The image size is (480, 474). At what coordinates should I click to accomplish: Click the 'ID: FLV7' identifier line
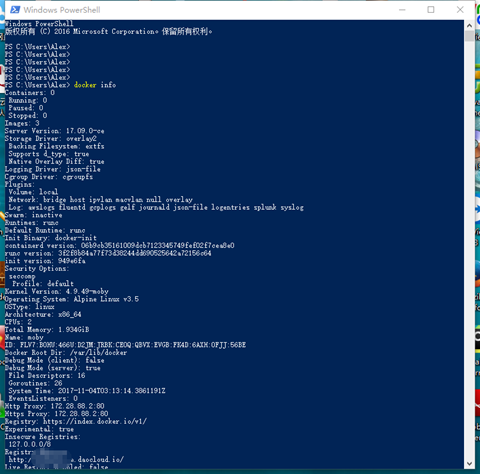pos(125,345)
